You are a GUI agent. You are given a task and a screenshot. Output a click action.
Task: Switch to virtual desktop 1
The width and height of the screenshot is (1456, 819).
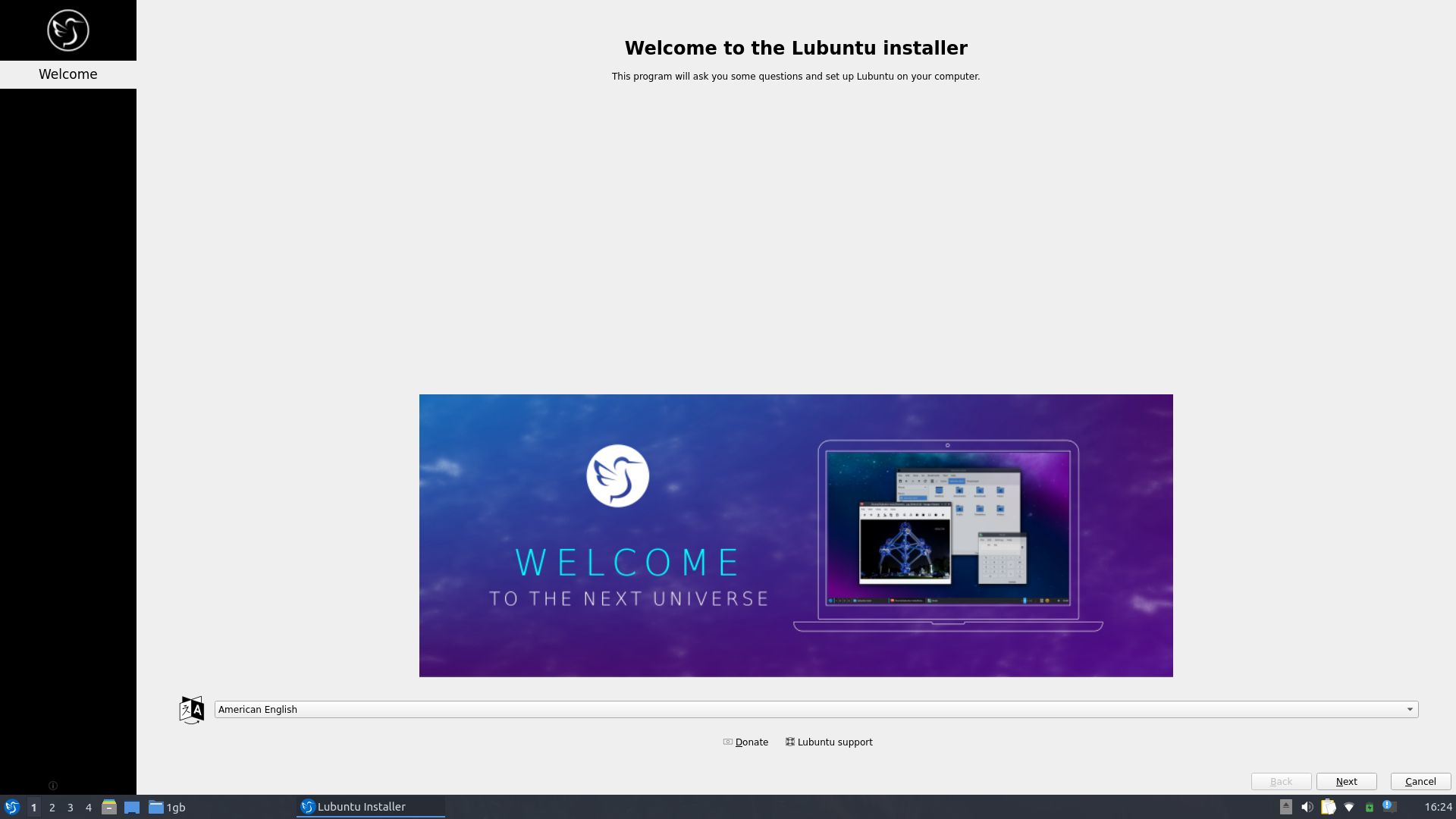click(33, 808)
